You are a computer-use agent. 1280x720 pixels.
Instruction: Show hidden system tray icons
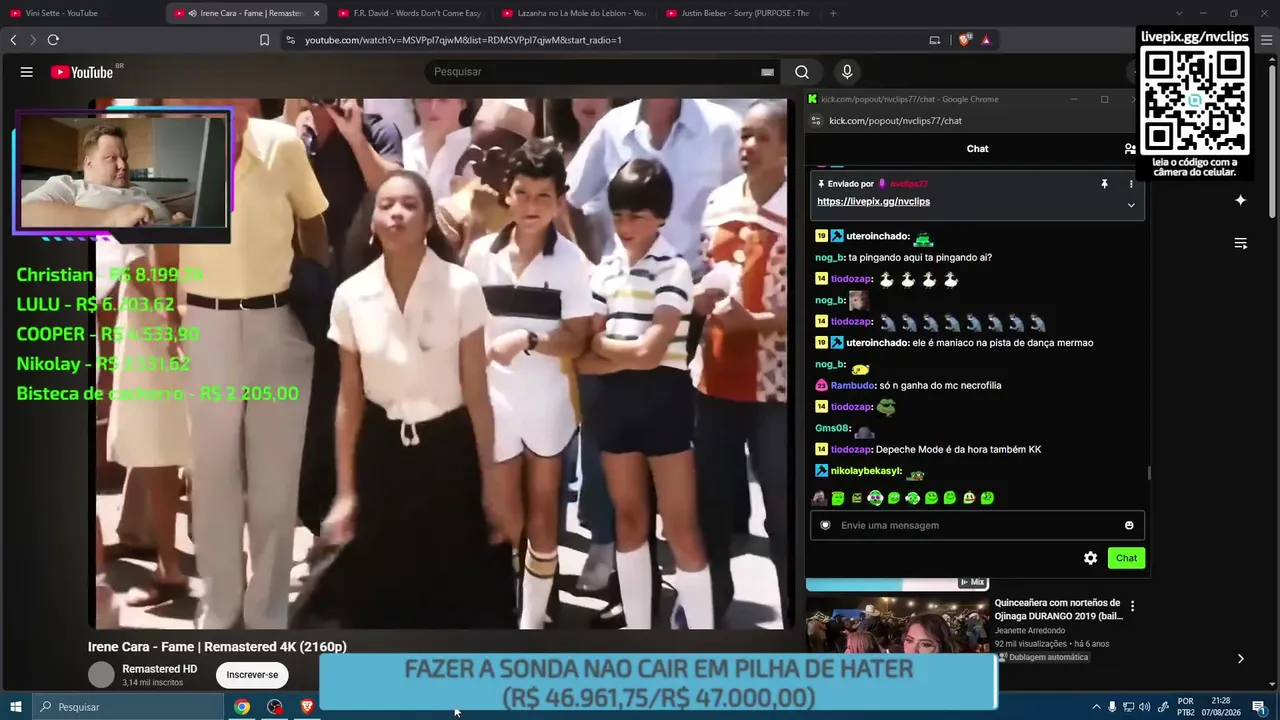coord(1096,707)
